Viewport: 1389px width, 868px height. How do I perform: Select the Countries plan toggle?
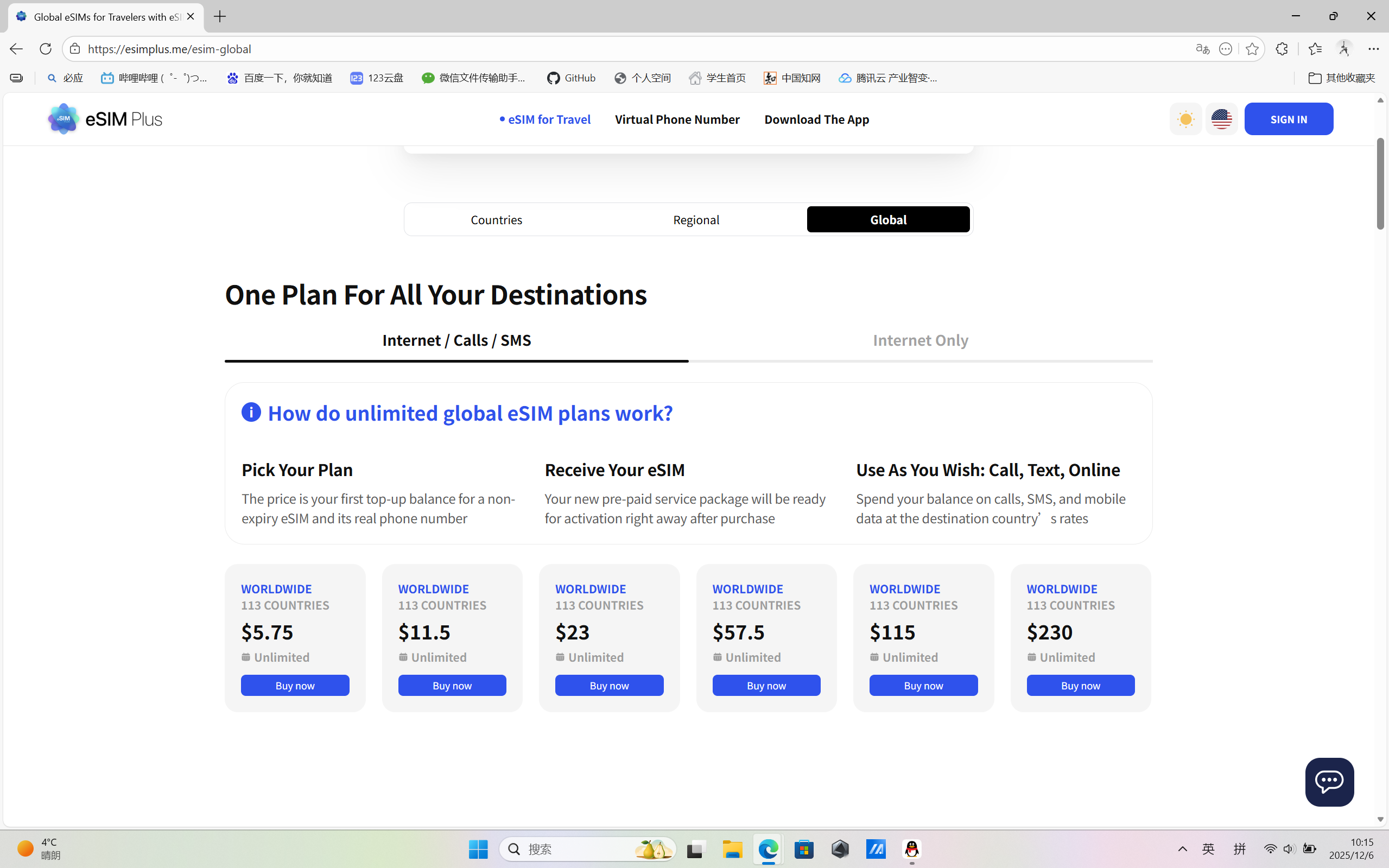coord(497,220)
